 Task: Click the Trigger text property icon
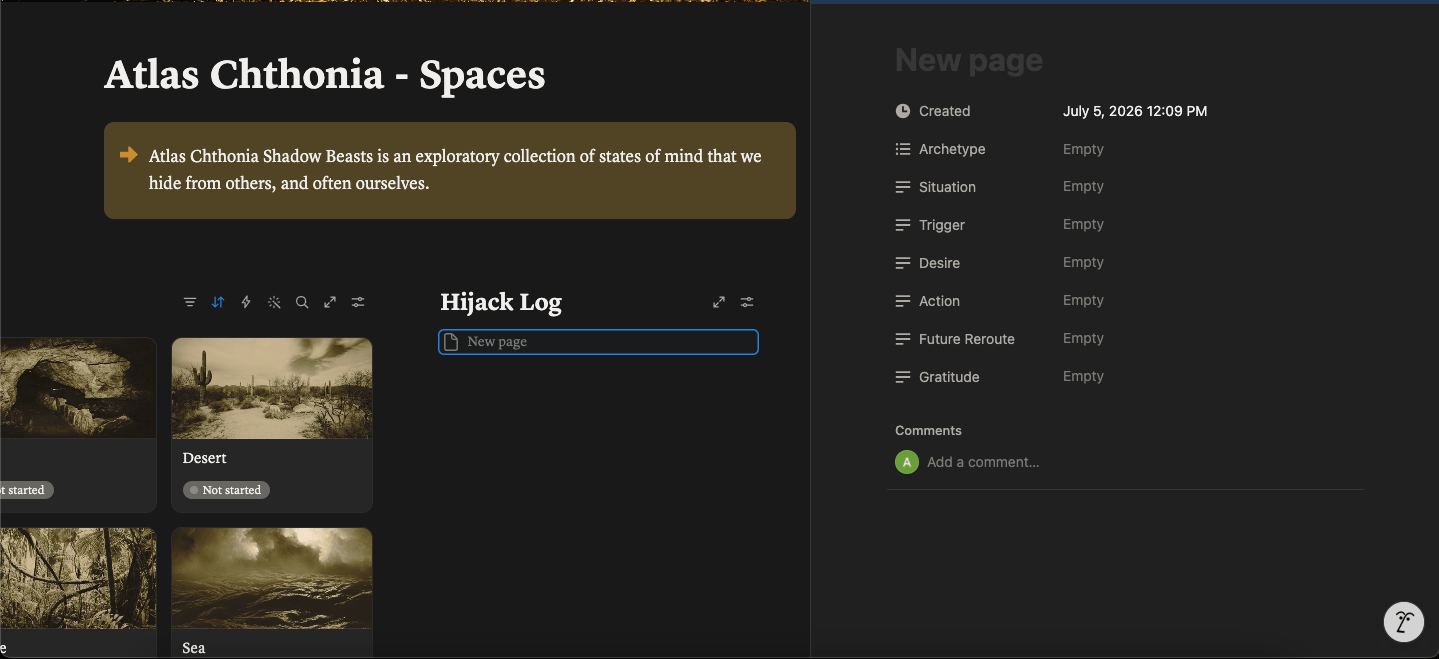903,225
